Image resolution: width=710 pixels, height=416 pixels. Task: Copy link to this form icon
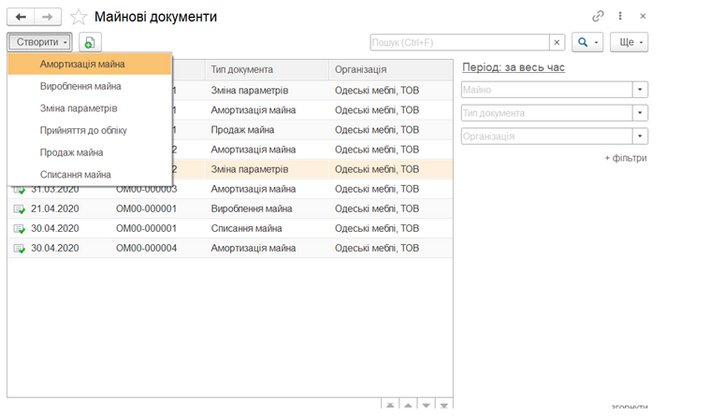(599, 17)
